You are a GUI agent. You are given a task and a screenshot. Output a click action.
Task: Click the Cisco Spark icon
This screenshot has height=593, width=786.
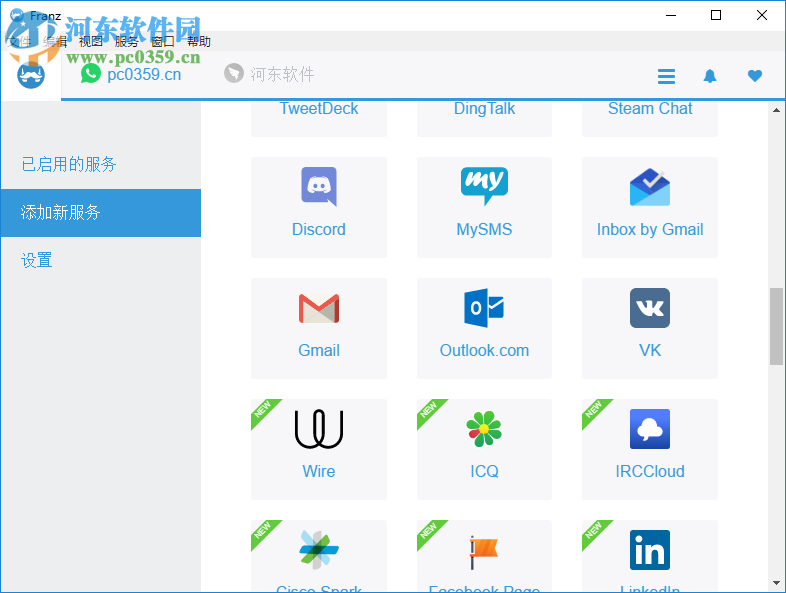319,550
